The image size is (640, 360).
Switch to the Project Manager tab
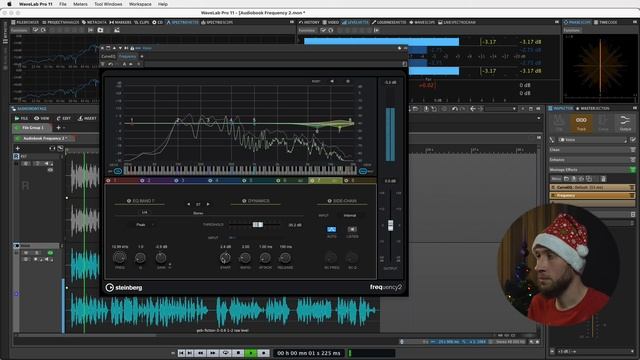pyautogui.click(x=60, y=22)
